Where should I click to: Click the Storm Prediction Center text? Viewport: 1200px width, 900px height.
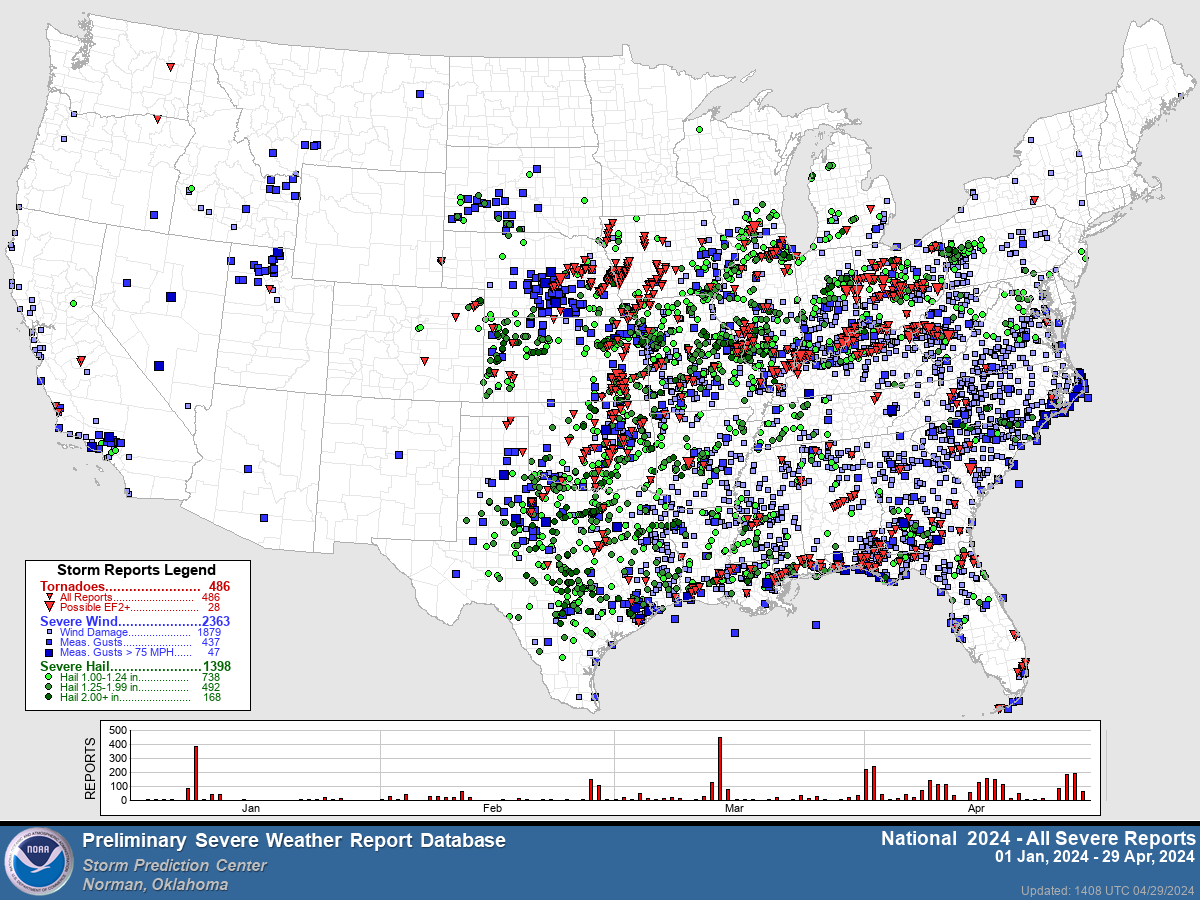(x=175, y=865)
